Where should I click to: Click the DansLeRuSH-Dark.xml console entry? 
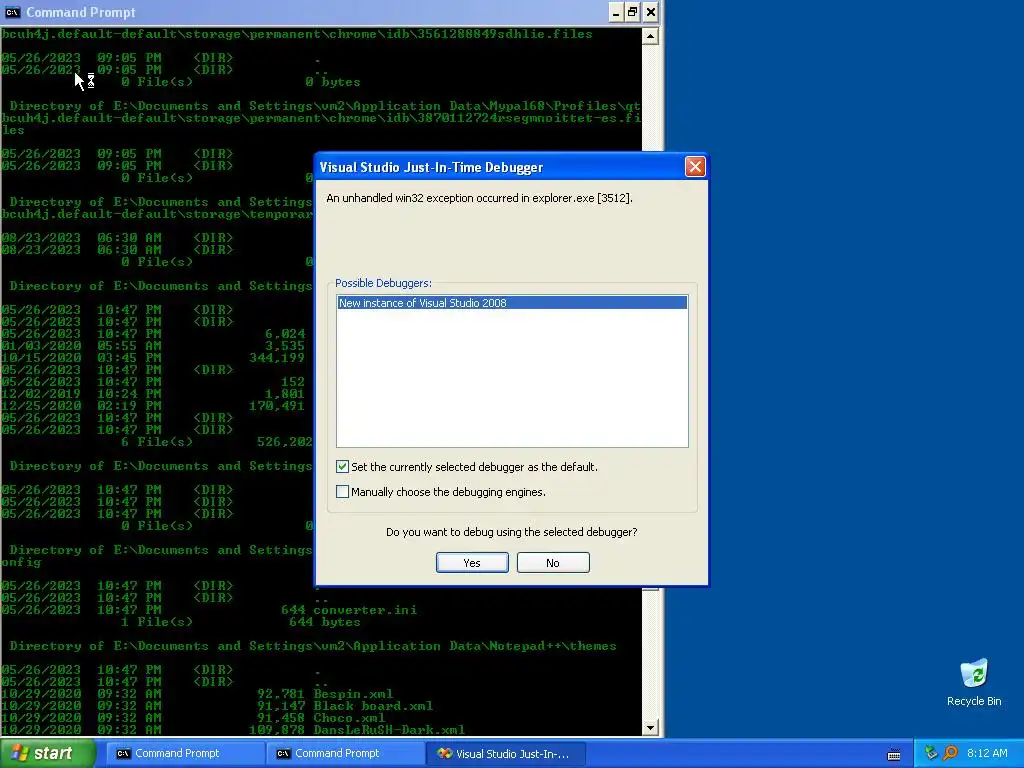(389, 729)
